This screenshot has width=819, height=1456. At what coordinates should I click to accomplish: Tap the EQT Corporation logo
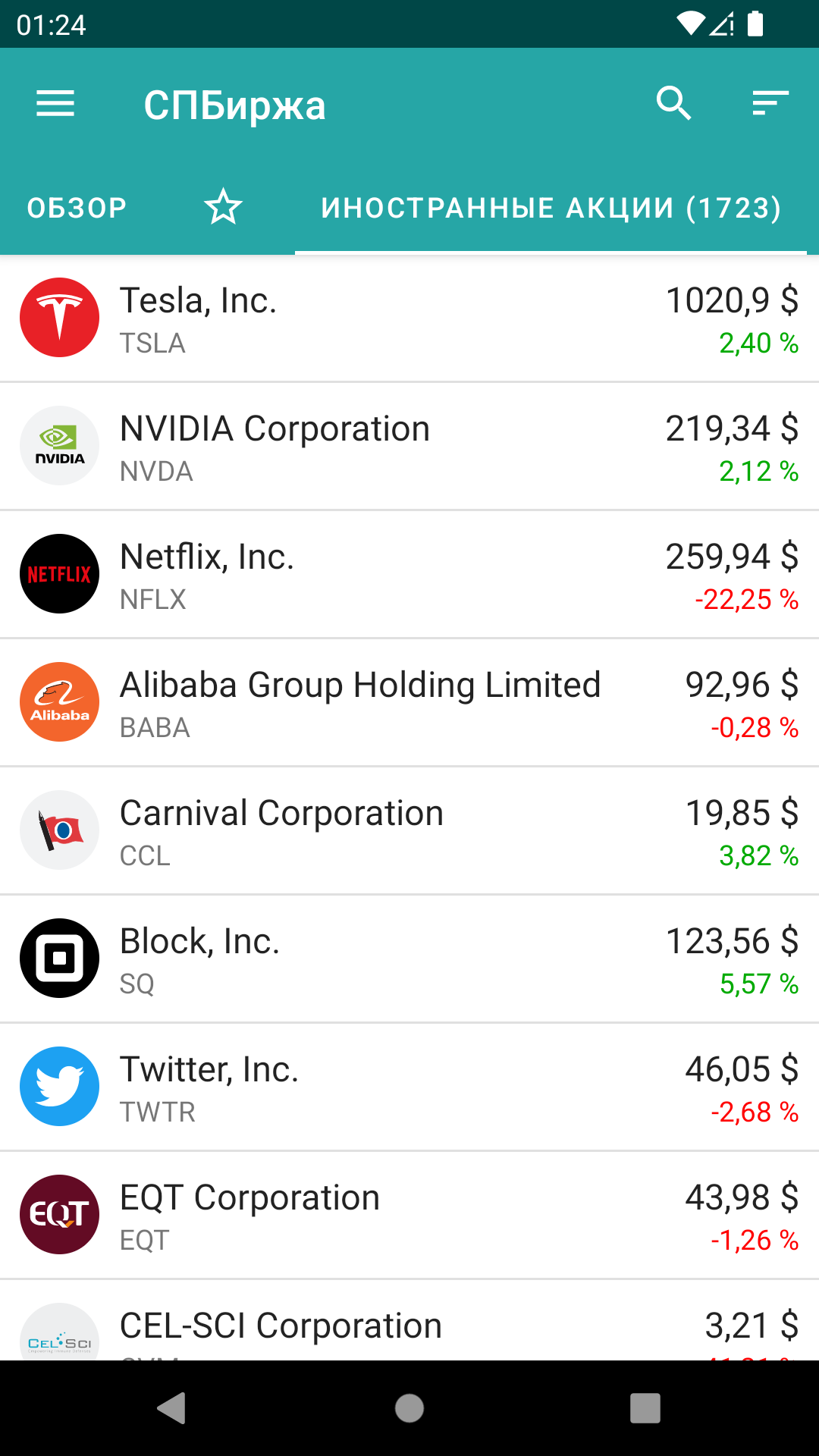point(59,1215)
